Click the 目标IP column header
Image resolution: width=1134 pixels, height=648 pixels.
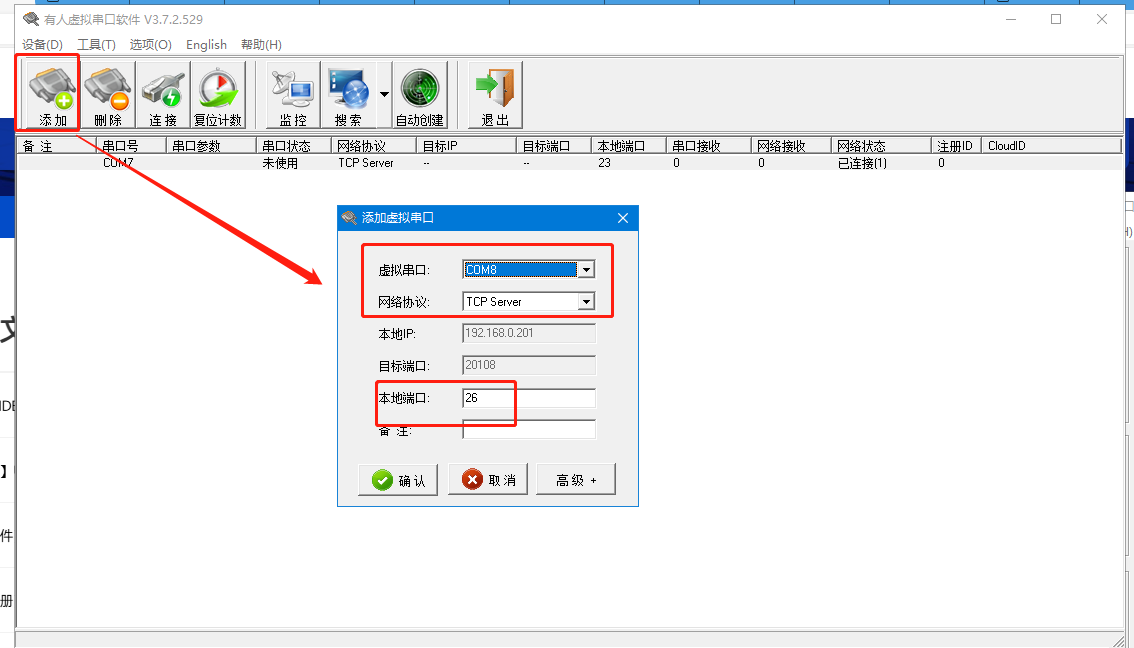point(466,146)
